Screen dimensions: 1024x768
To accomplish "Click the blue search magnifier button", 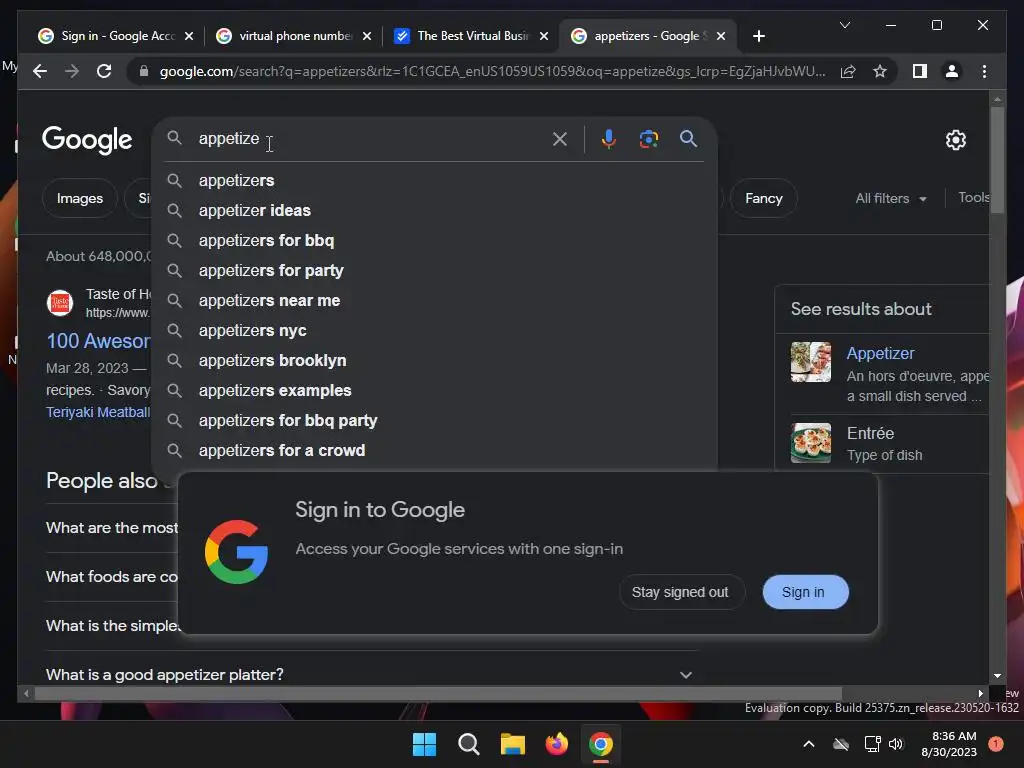I will (x=688, y=138).
